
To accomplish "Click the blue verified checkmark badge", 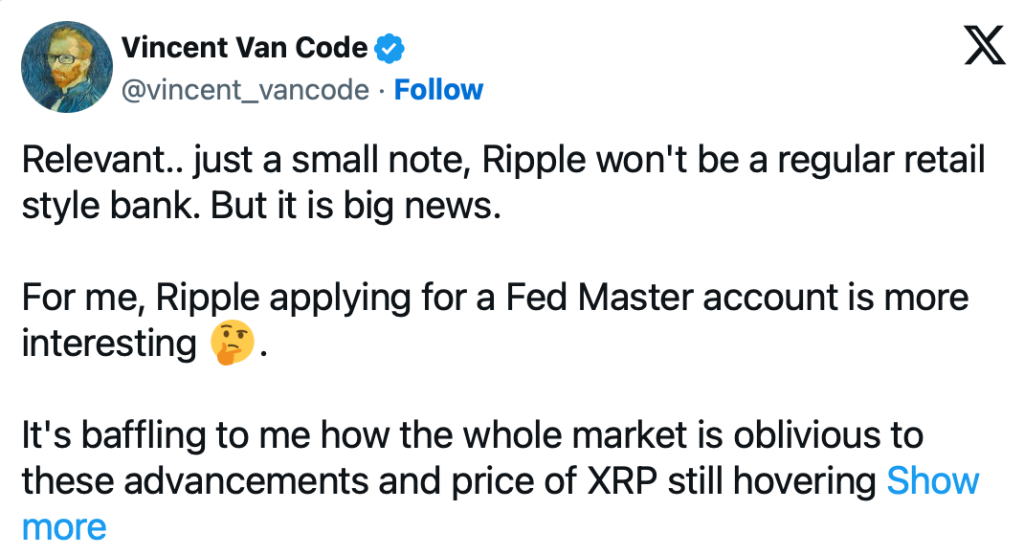I will 388,47.
